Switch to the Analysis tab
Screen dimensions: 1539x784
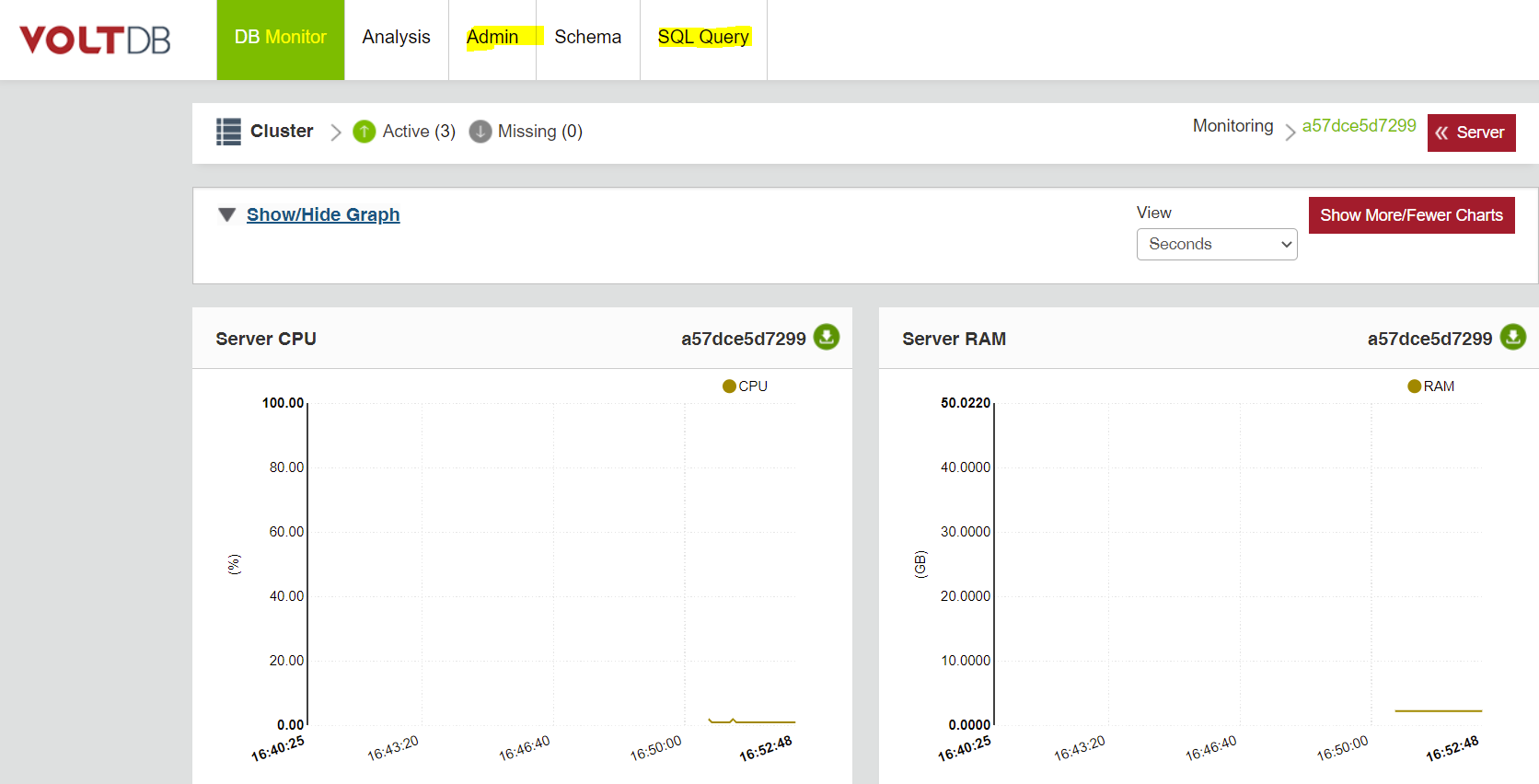(x=396, y=38)
